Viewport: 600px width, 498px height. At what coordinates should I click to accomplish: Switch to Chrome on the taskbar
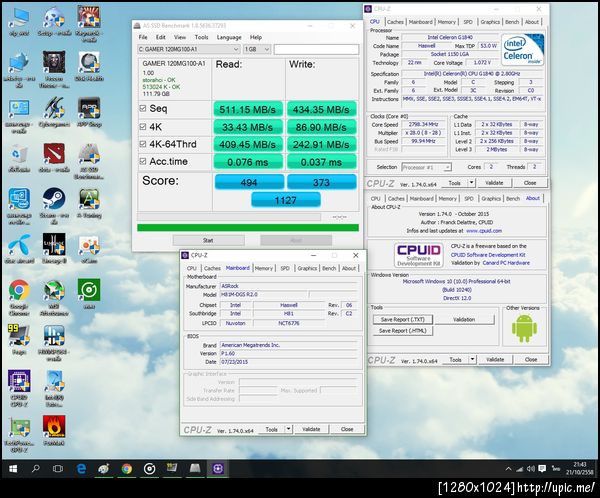pyautogui.click(x=127, y=469)
